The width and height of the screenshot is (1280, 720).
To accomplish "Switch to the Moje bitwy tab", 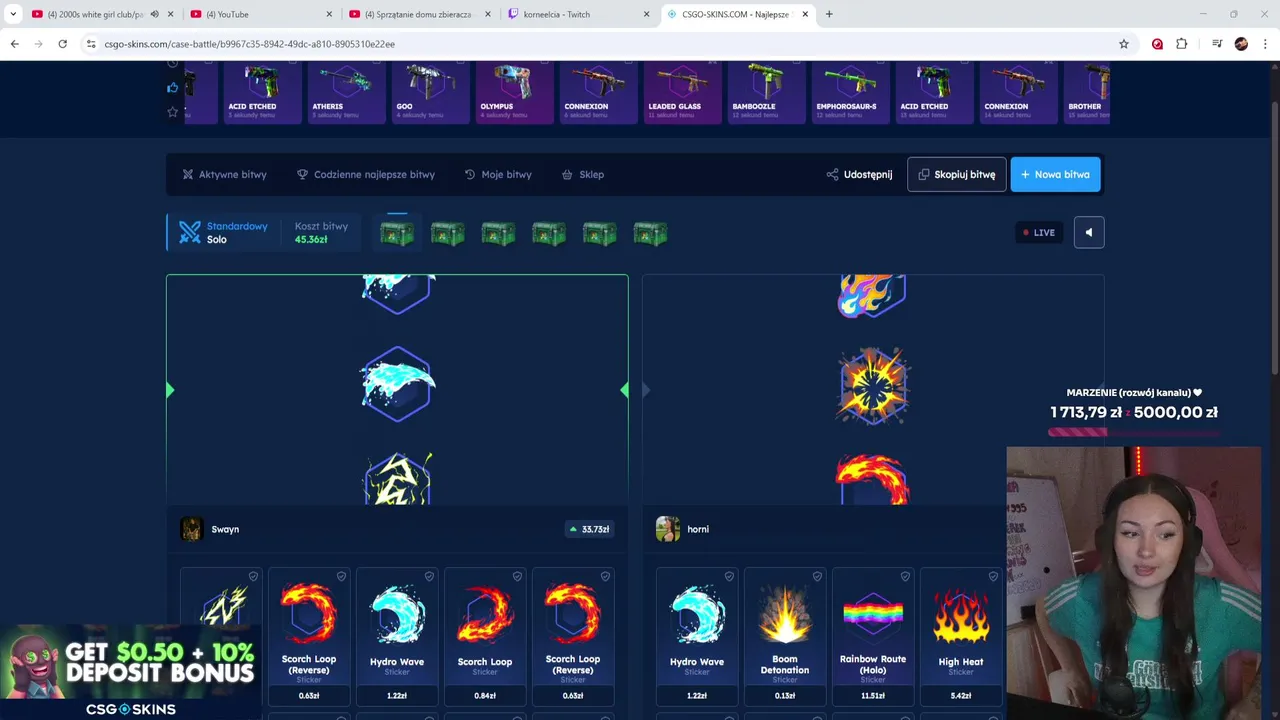I will click(498, 174).
